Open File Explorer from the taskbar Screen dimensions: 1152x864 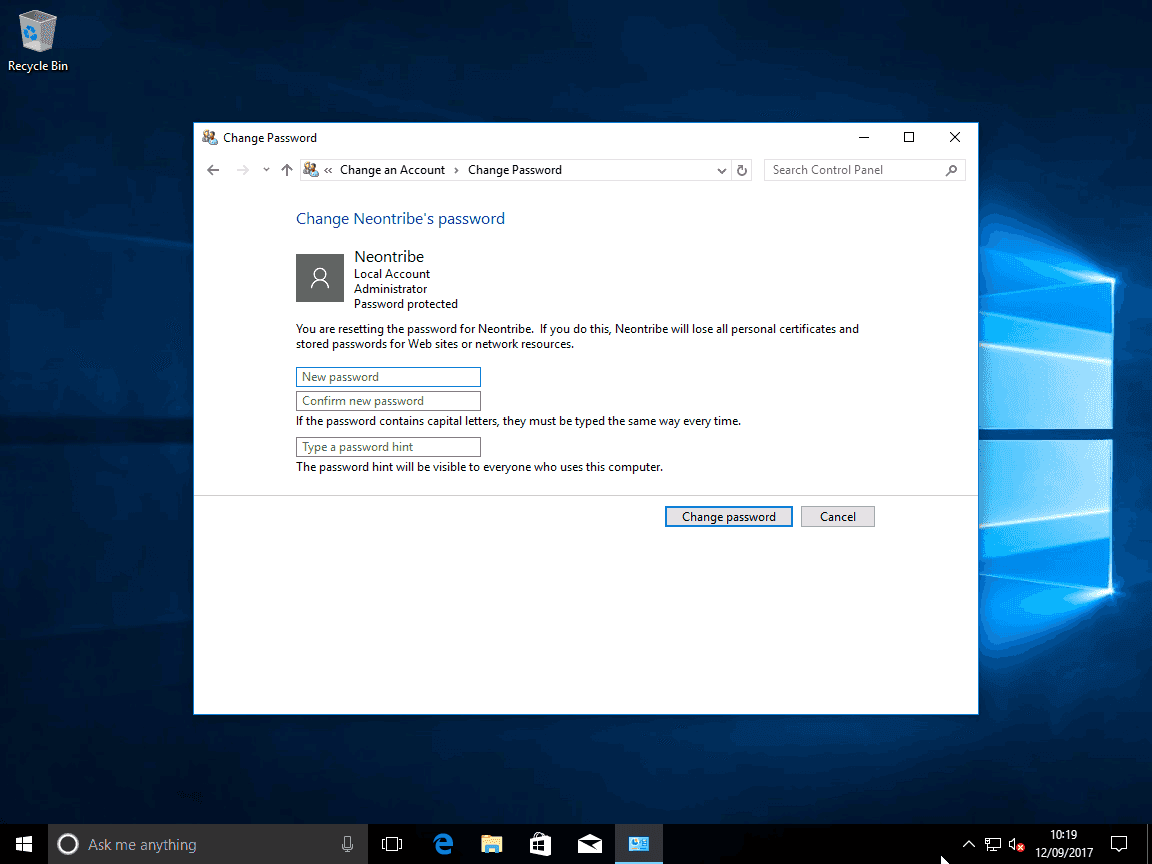[x=491, y=844]
